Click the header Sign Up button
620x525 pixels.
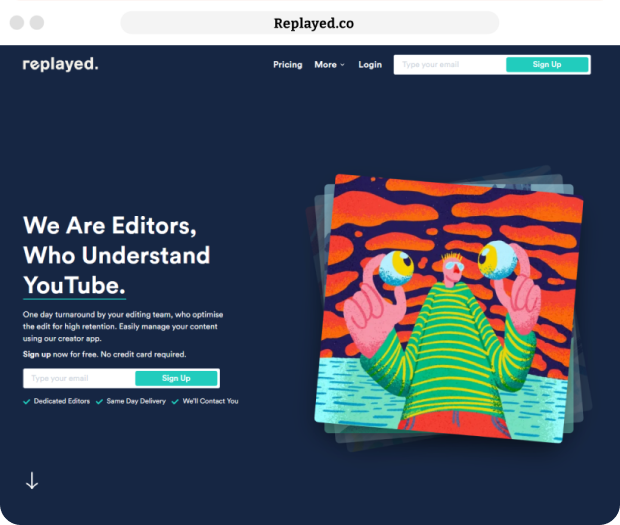tap(547, 64)
